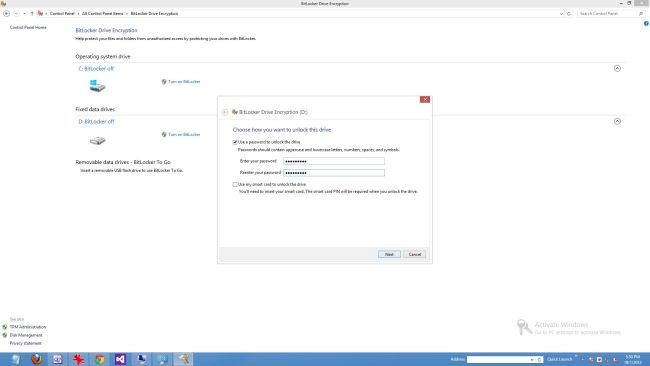This screenshot has width=650, height=366.
Task: Turn on BitLocker for D: drive
Action: coord(184,135)
